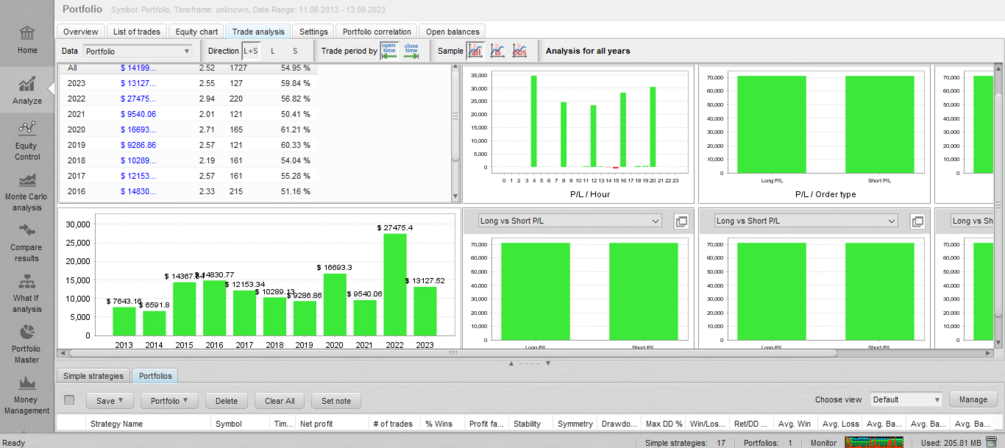Open Equity Control in the sidebar

[x=27, y=141]
